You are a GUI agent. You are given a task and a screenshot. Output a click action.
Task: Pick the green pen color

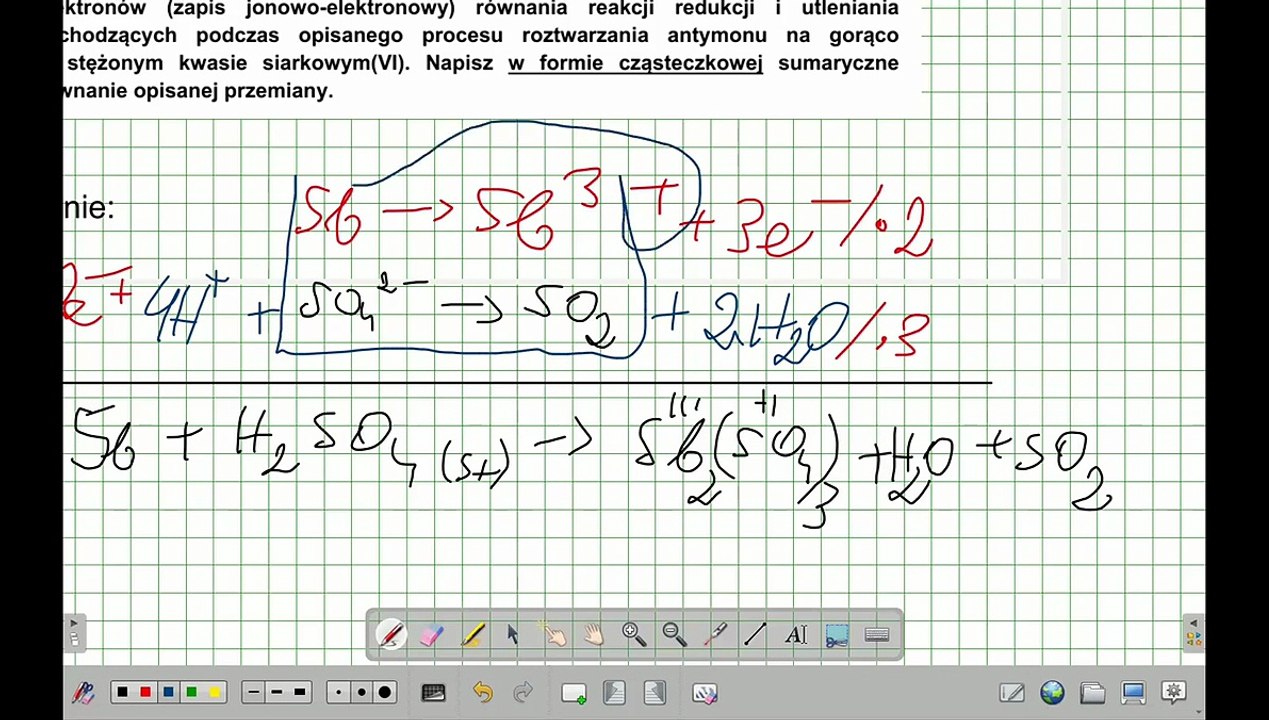(191, 692)
